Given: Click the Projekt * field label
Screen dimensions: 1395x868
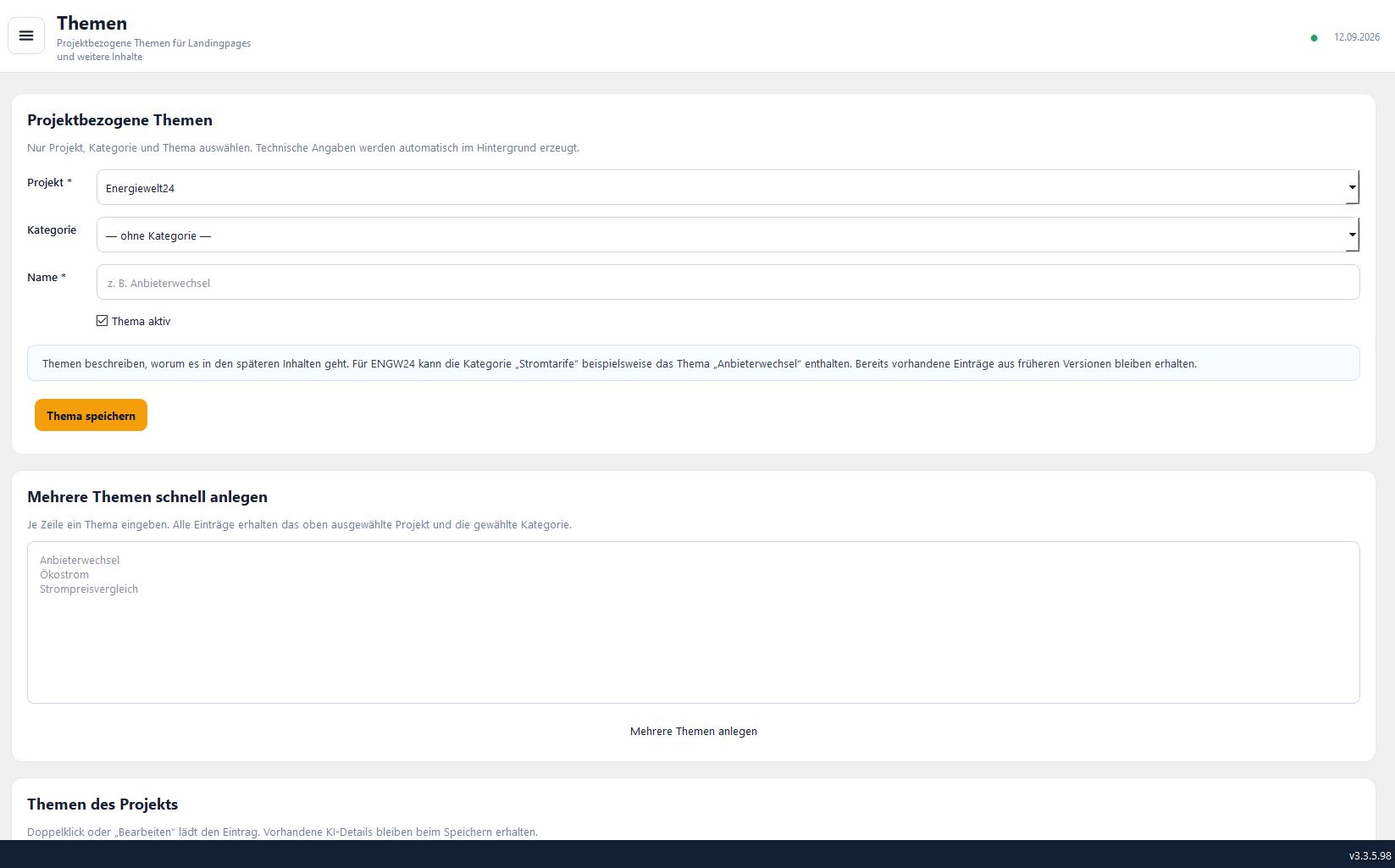Looking at the screenshot, I should pos(49,182).
